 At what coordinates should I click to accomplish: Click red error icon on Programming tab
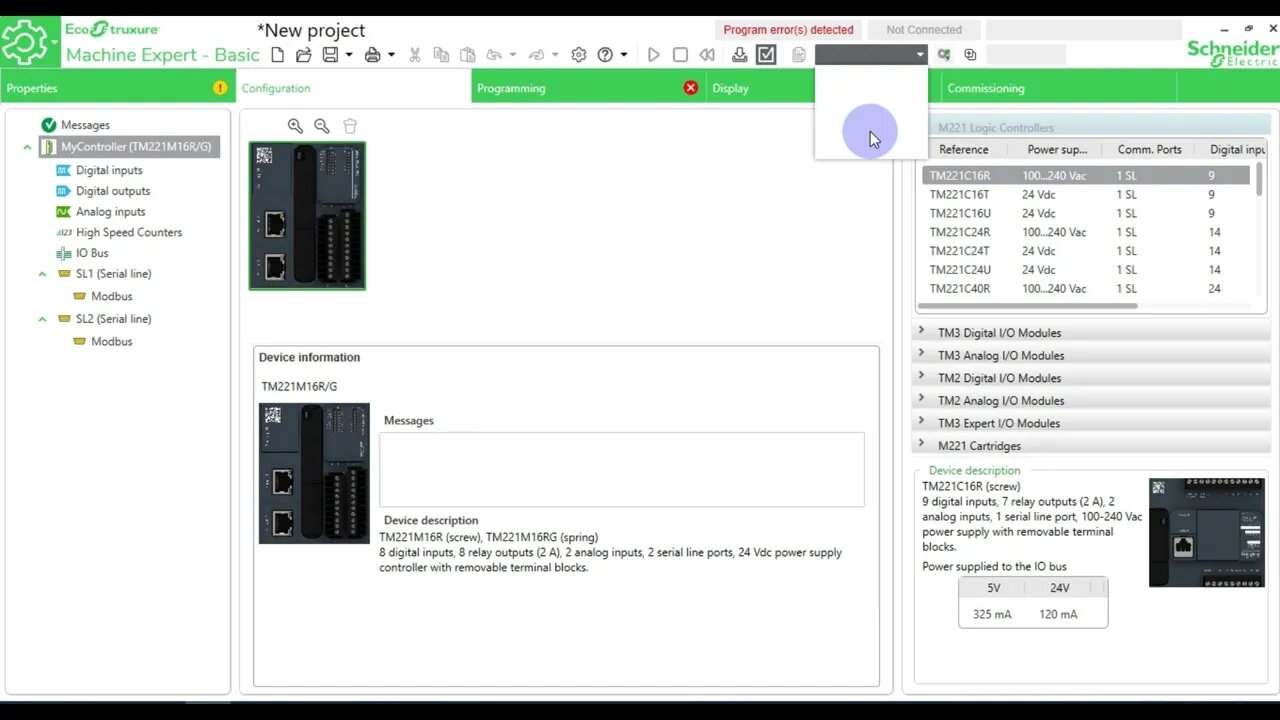(690, 88)
